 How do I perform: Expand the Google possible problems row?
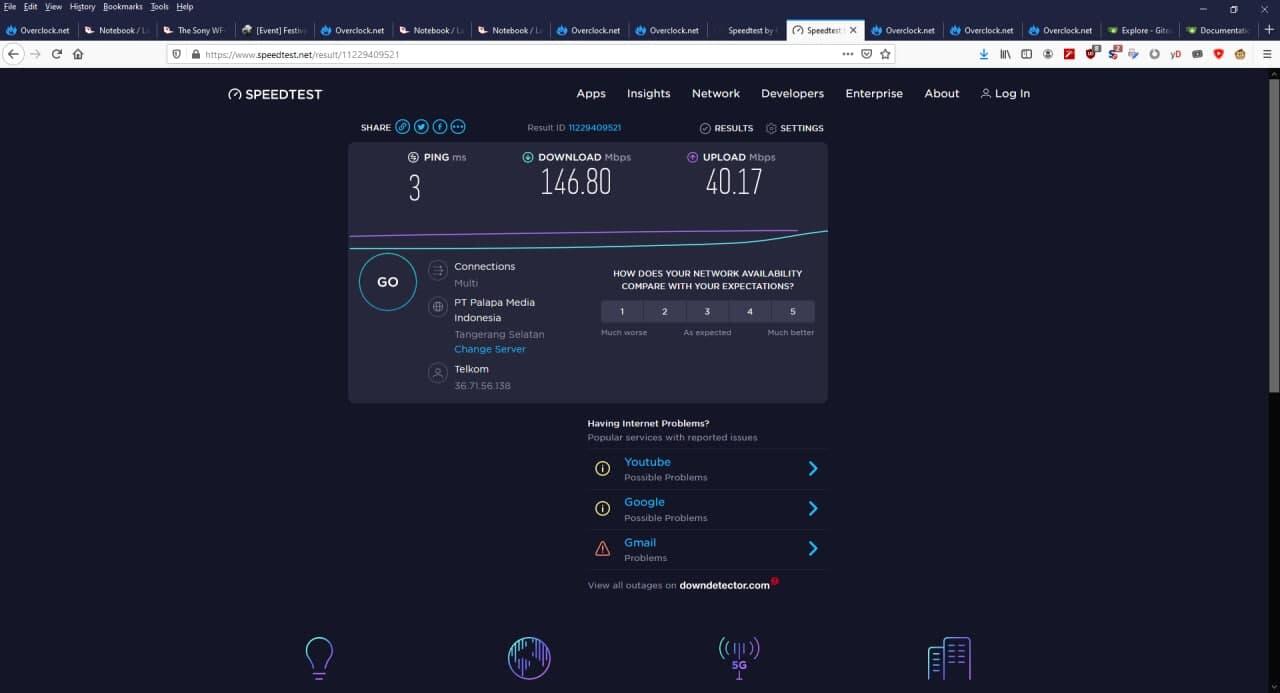[x=707, y=509]
